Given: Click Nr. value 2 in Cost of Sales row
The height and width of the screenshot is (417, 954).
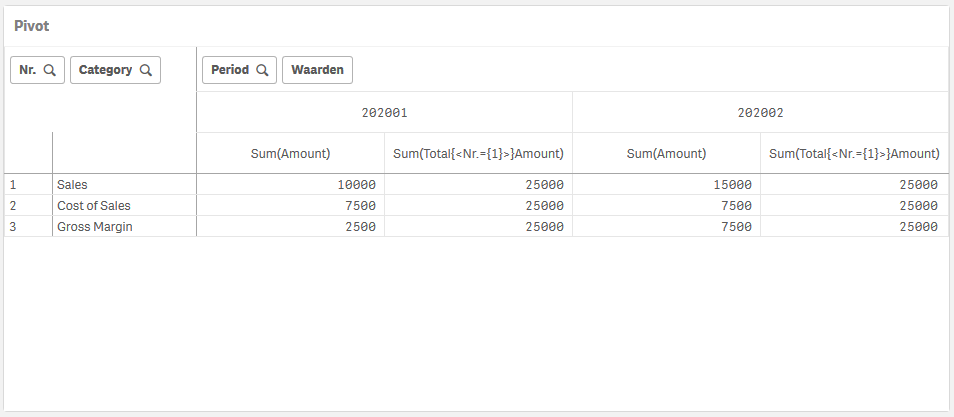Looking at the screenshot, I should point(28,206).
